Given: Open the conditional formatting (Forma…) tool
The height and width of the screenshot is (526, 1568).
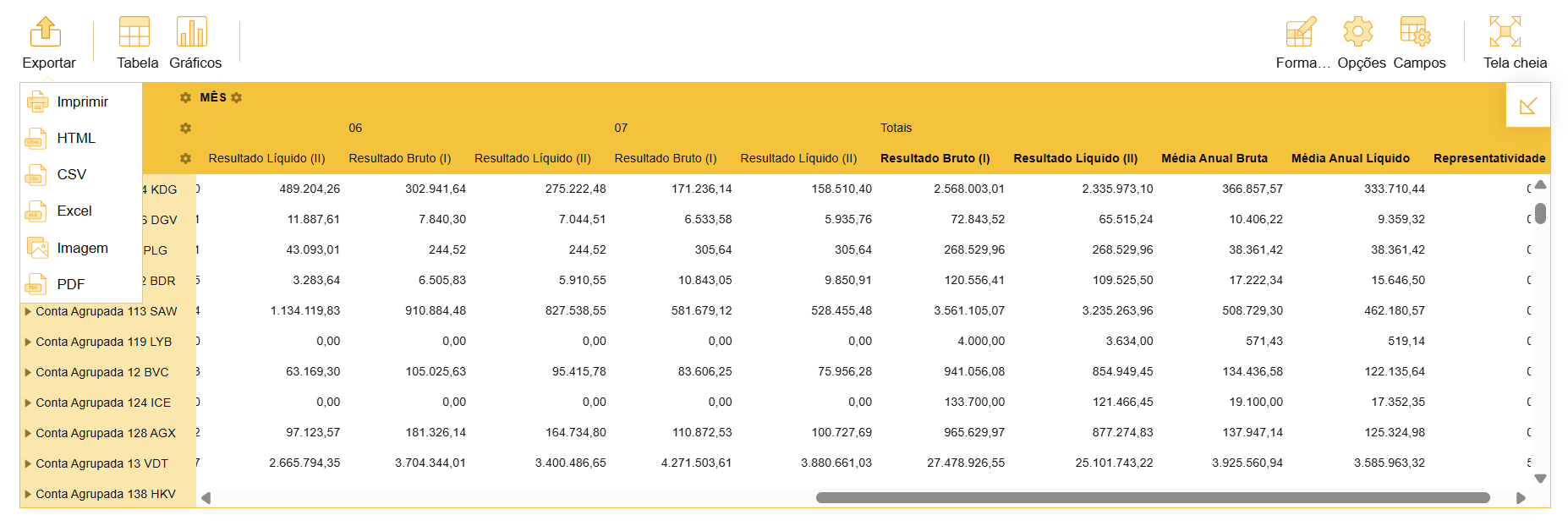Looking at the screenshot, I should coord(1302,43).
